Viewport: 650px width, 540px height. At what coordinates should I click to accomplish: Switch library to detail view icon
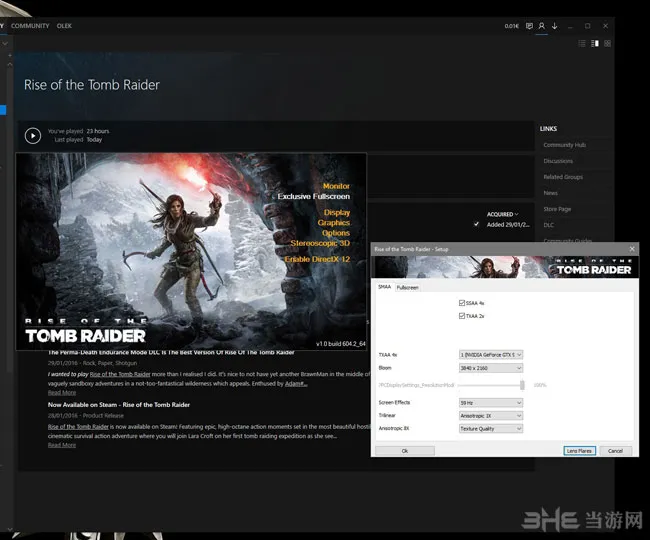595,44
